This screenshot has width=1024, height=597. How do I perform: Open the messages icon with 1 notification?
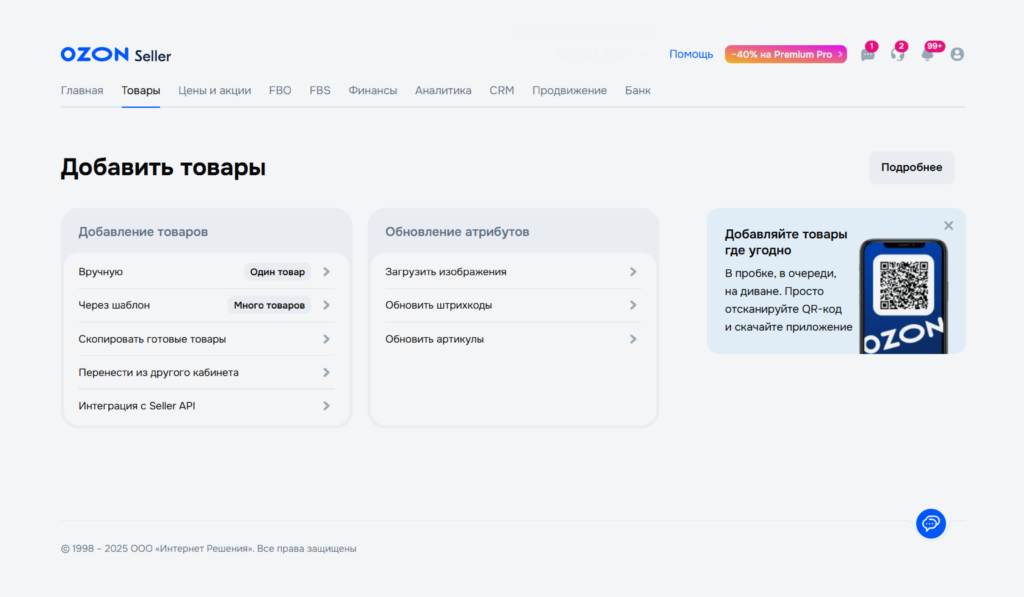point(867,54)
